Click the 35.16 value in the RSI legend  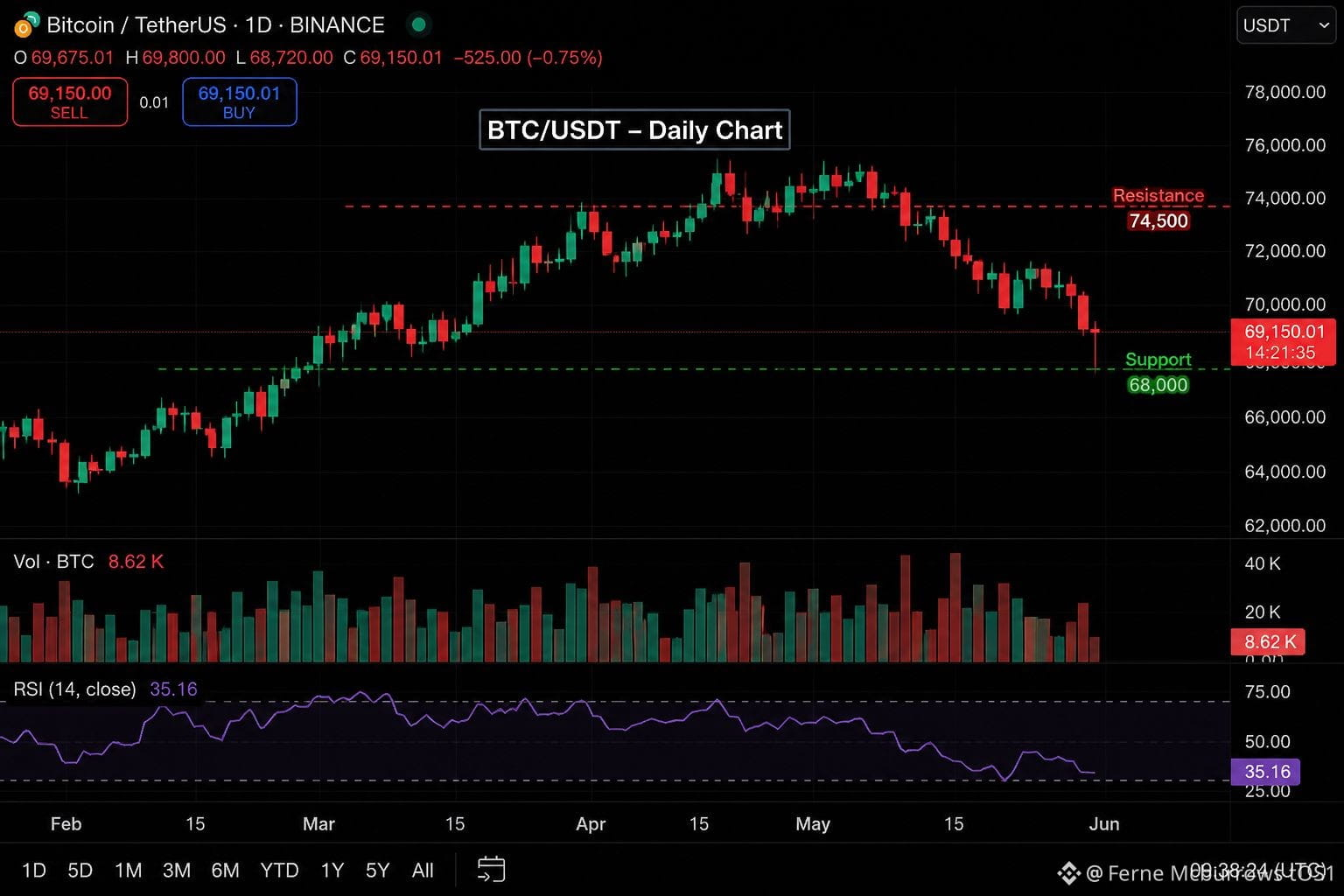pyautogui.click(x=173, y=689)
